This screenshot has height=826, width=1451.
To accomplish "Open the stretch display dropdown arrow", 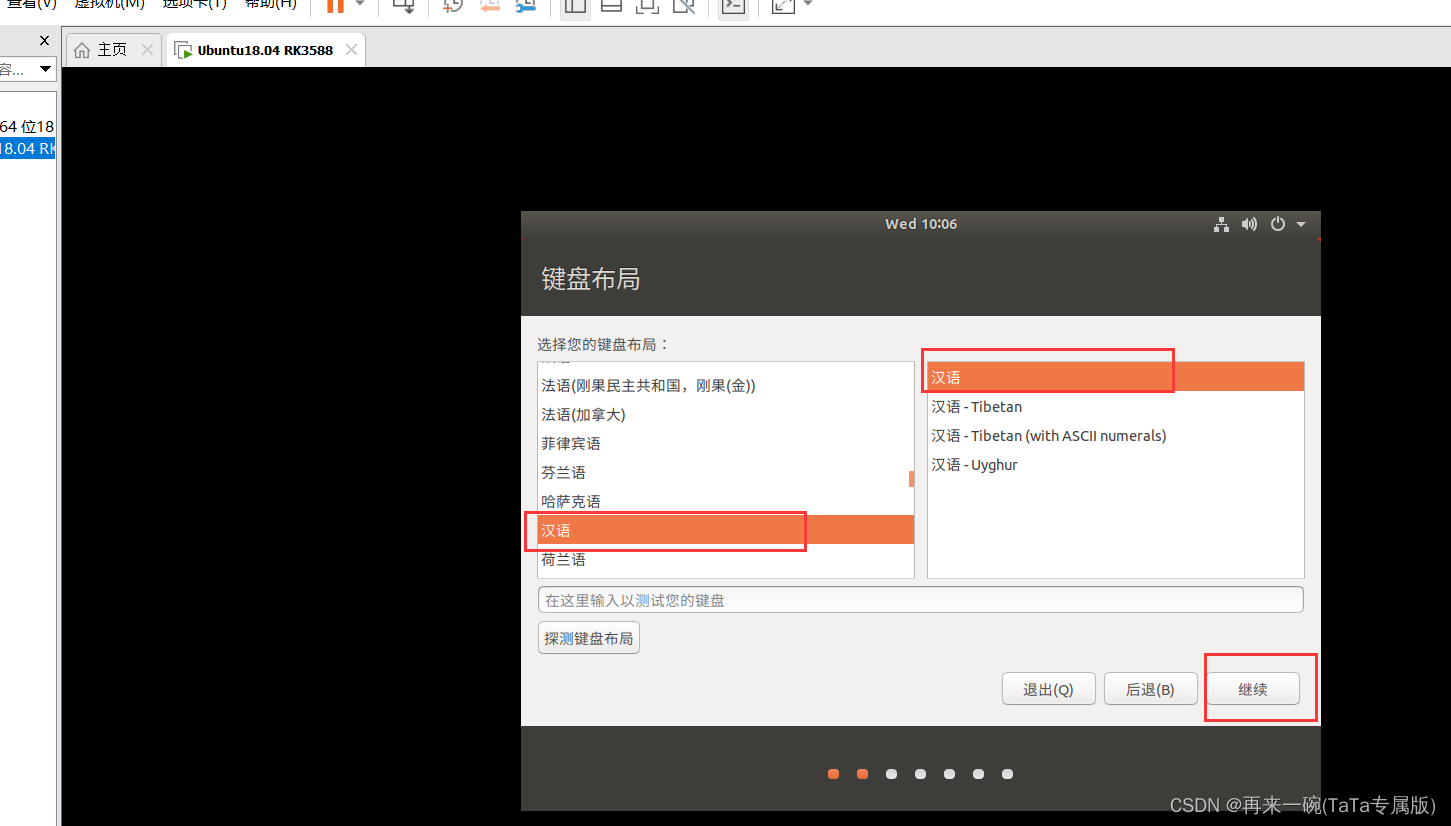I will (x=807, y=5).
